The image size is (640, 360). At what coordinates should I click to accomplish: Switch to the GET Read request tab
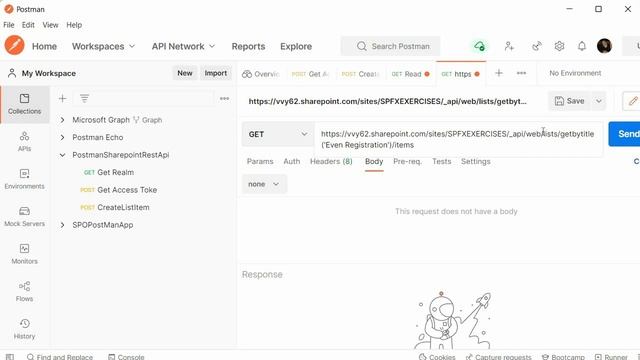point(410,74)
